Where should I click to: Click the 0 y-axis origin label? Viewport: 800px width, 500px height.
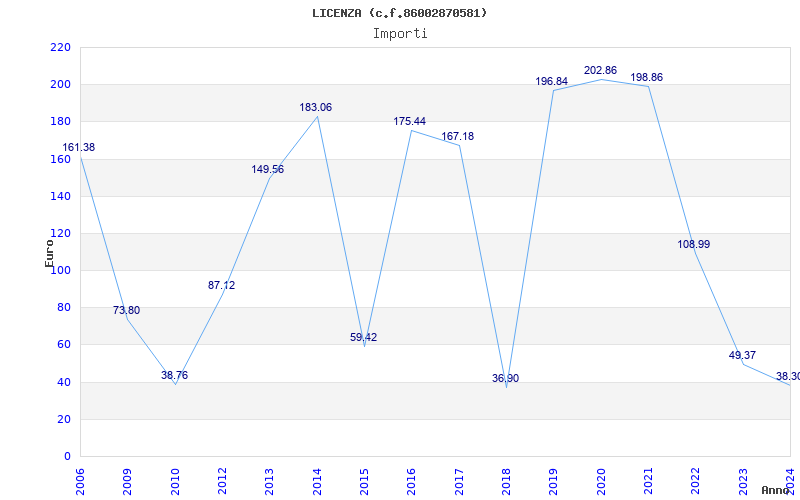(67, 457)
